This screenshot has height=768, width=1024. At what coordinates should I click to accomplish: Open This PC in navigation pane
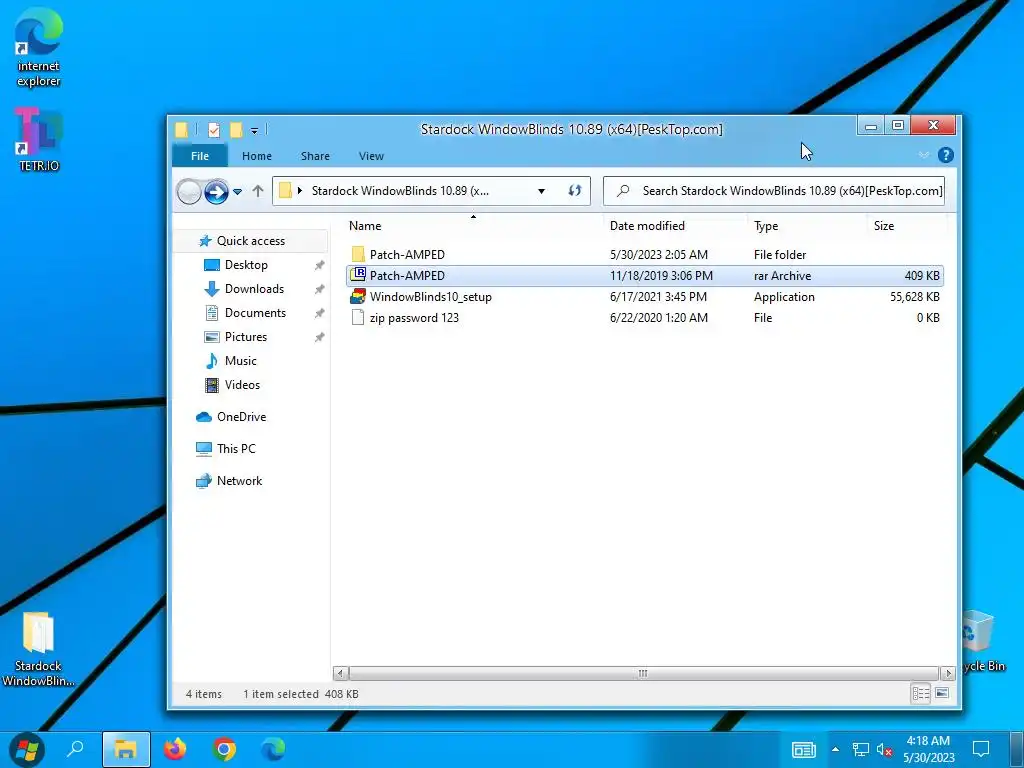click(x=236, y=449)
